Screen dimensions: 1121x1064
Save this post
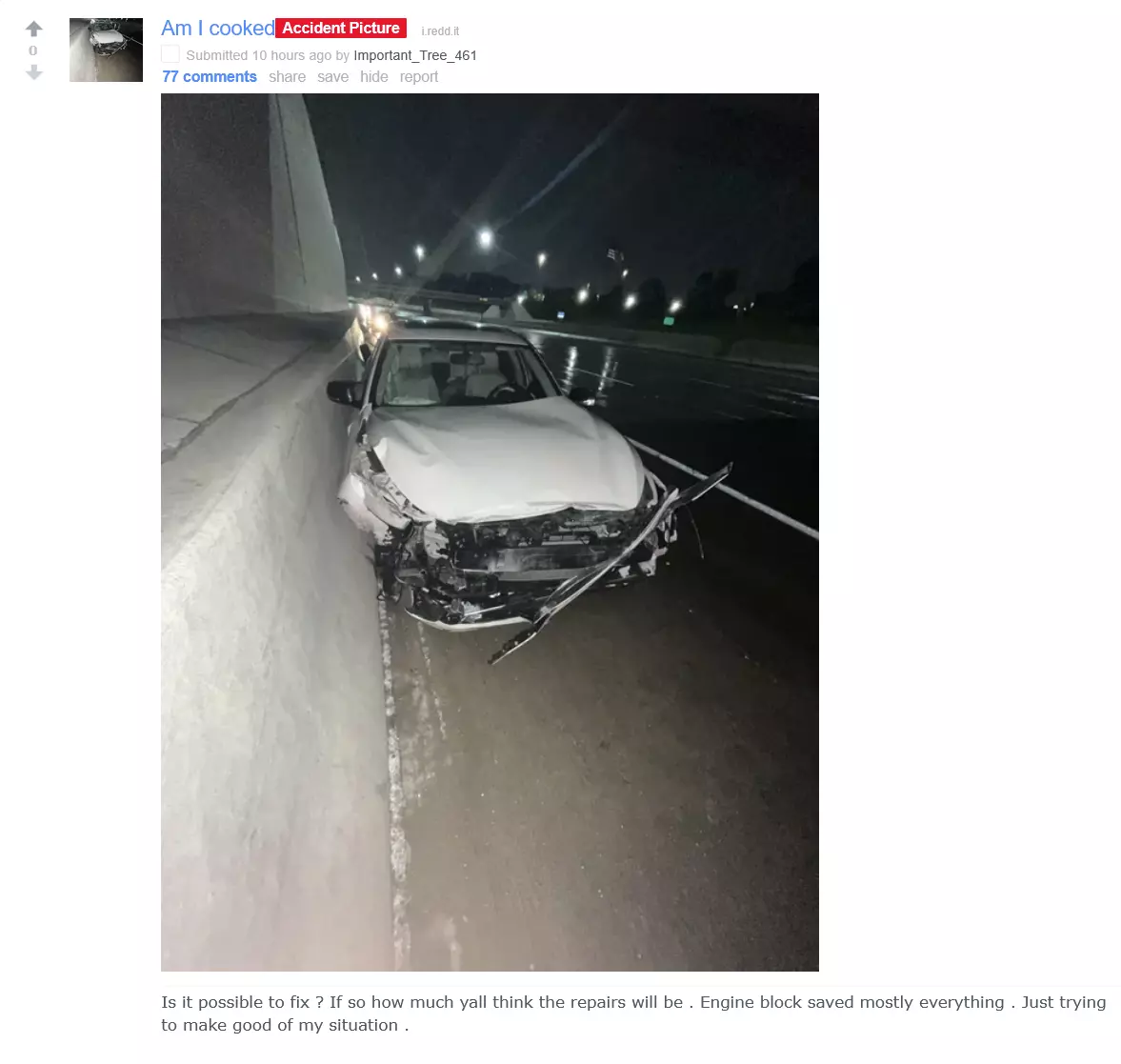pos(332,76)
